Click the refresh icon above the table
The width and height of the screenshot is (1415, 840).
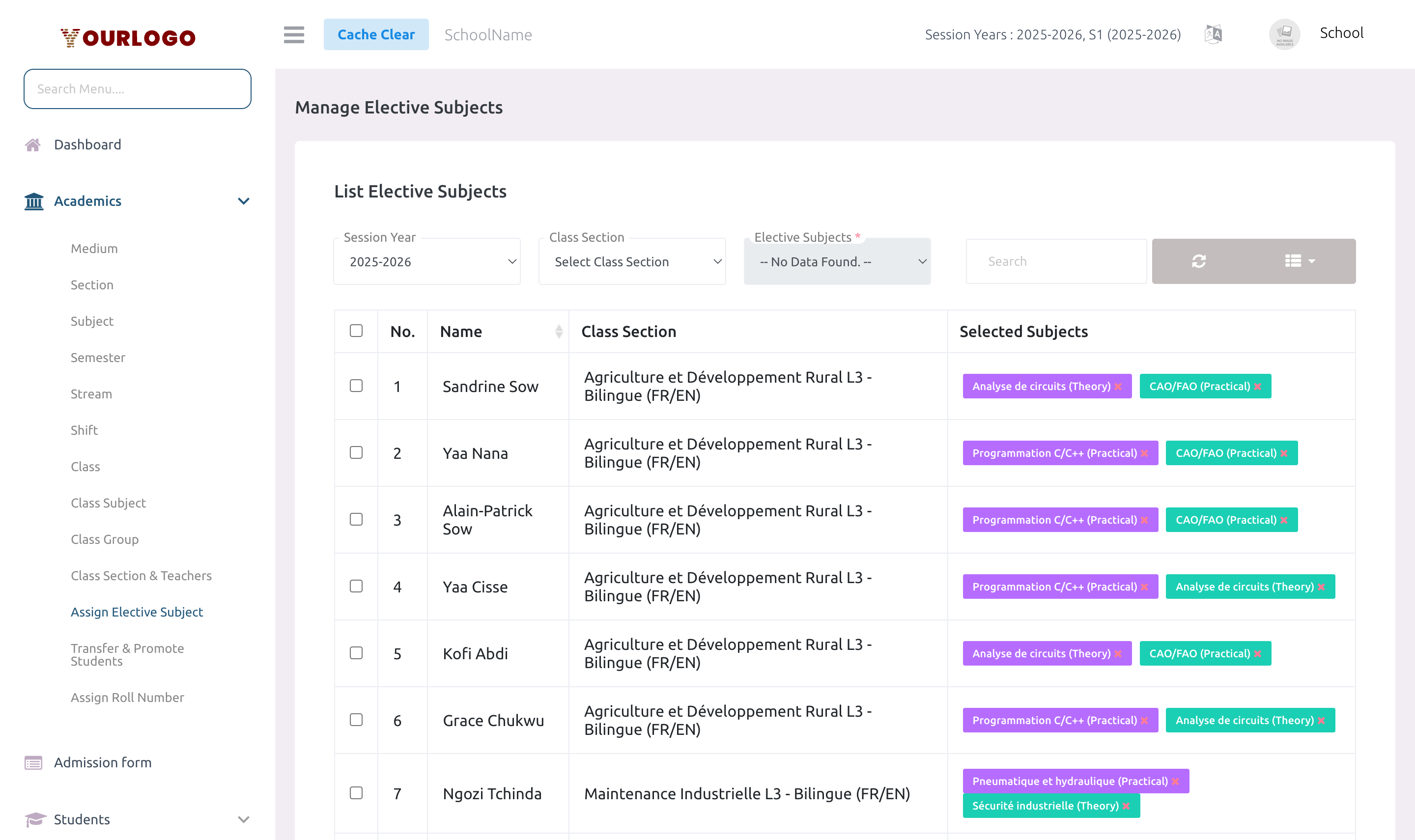pos(1199,261)
